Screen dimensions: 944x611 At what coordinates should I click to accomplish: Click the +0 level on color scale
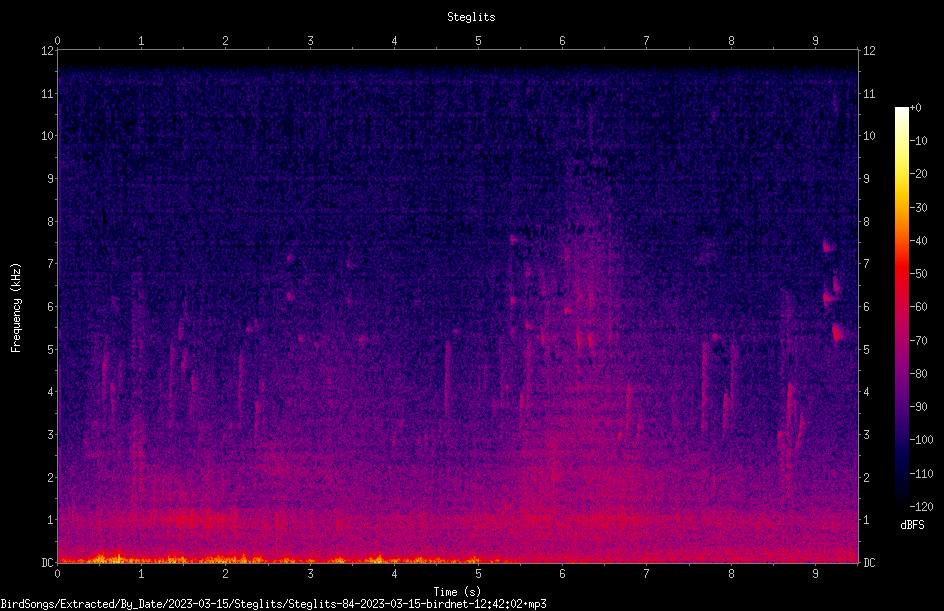click(x=915, y=108)
